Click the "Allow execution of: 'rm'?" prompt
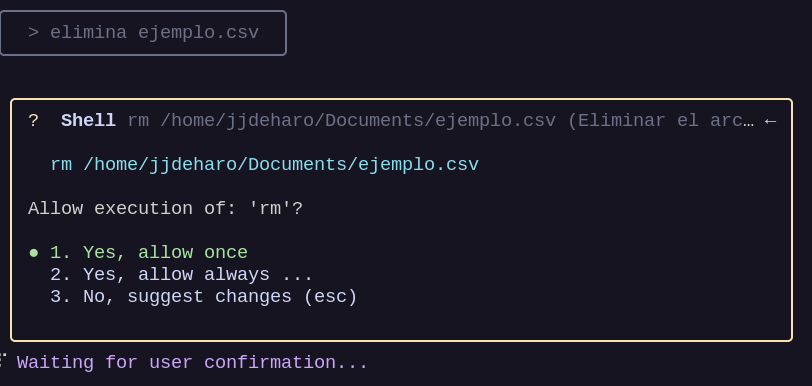812x386 pixels. tap(165, 208)
